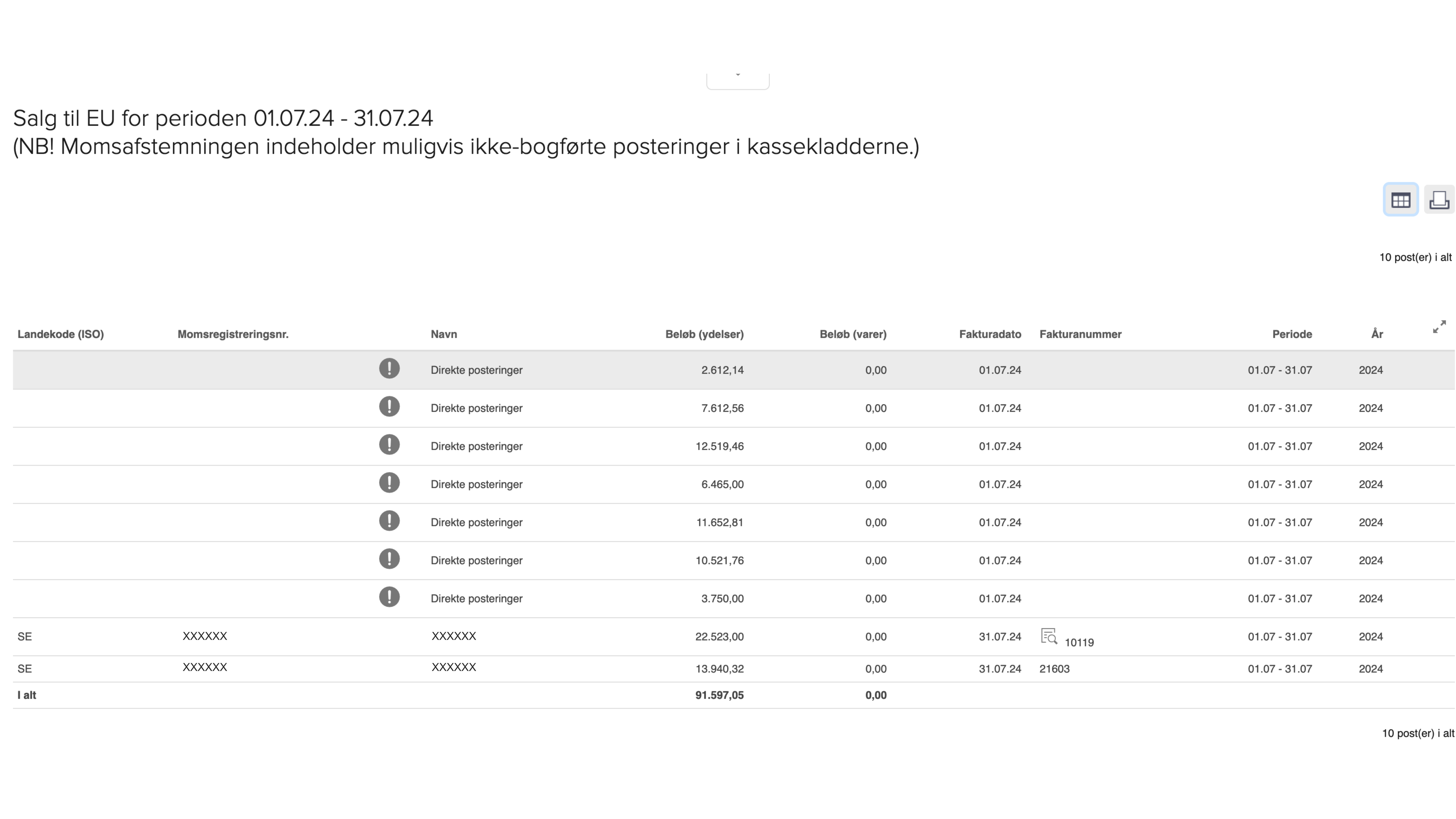Select amount 6.465,00 cell
The image size is (1456, 819).
(722, 484)
